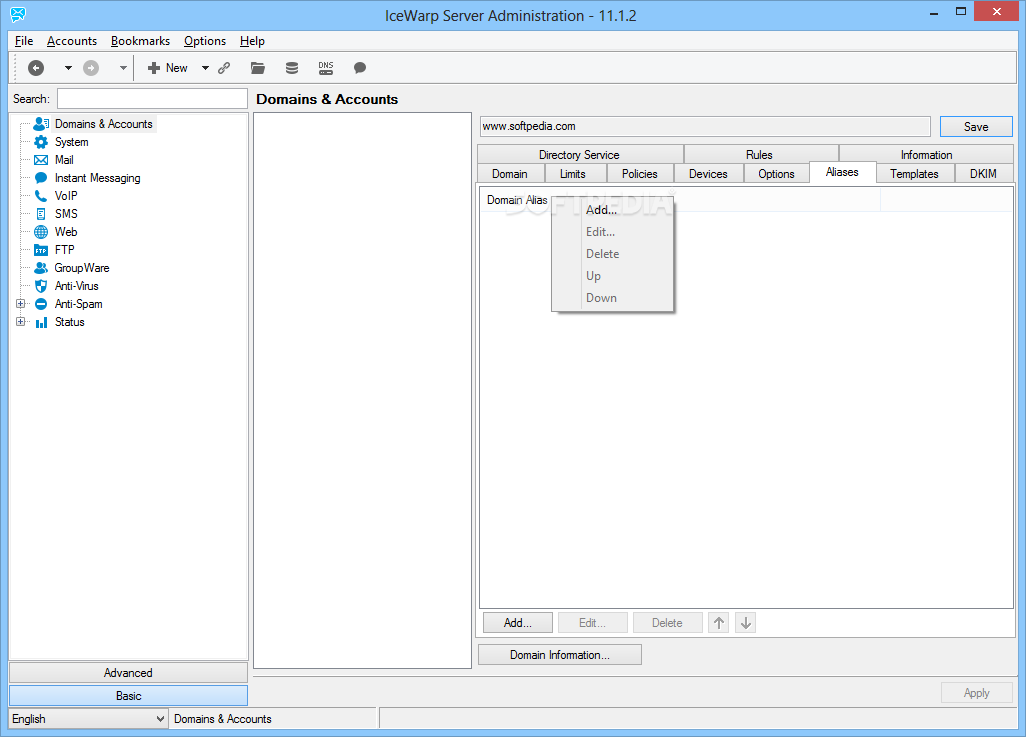1026x737 pixels.
Task: Switch to the Rules tab
Action: 760,154
